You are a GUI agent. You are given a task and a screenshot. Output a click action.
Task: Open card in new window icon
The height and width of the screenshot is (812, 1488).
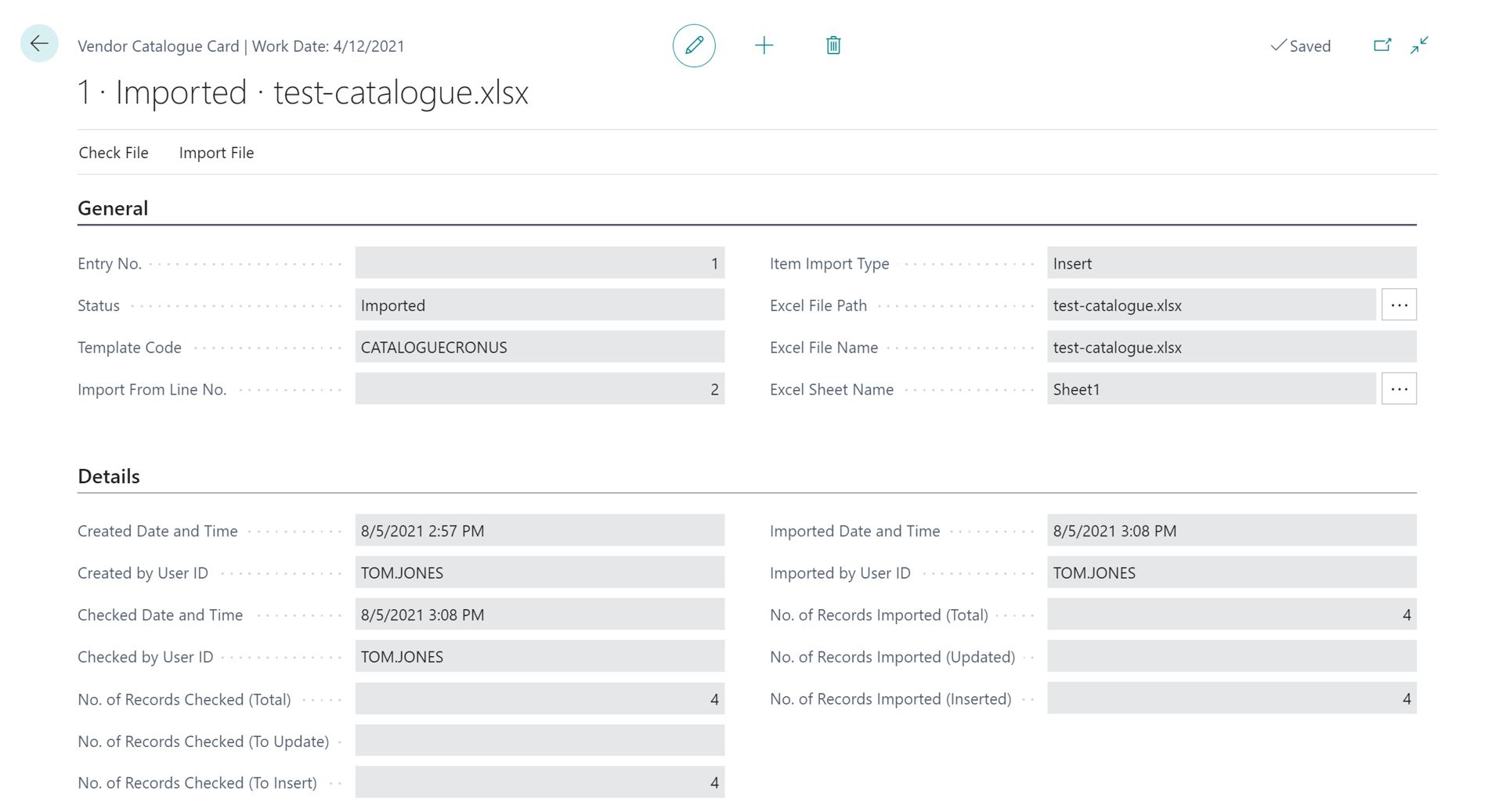pyautogui.click(x=1382, y=45)
